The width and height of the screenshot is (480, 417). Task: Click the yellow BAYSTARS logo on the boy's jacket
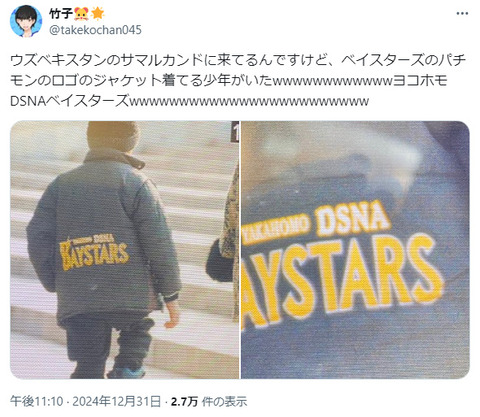coord(94,251)
